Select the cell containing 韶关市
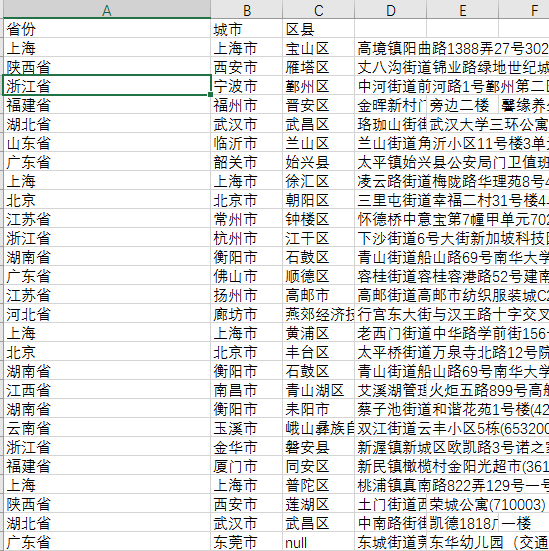The width and height of the screenshot is (549, 551). coord(247,162)
